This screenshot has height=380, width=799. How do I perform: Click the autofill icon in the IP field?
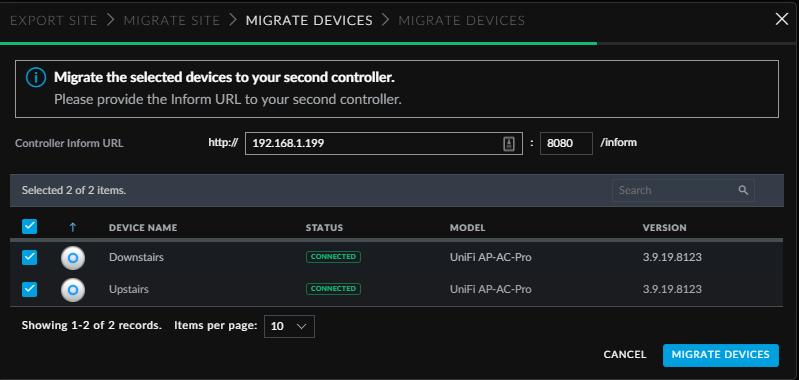[x=509, y=144]
